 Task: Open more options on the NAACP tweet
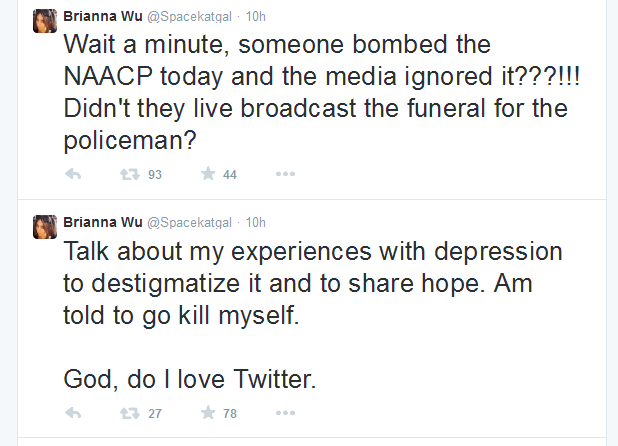[285, 174]
